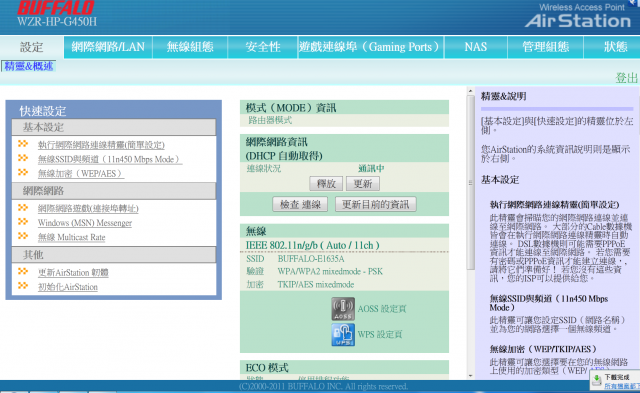The width and height of the screenshot is (640, 393).
Task: Switch to the NAS tab
Action: pos(476,47)
